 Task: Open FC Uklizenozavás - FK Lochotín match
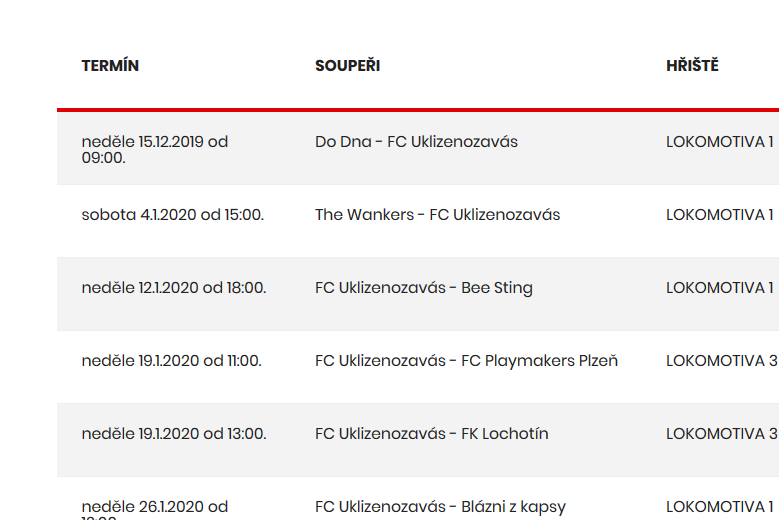click(x=432, y=434)
